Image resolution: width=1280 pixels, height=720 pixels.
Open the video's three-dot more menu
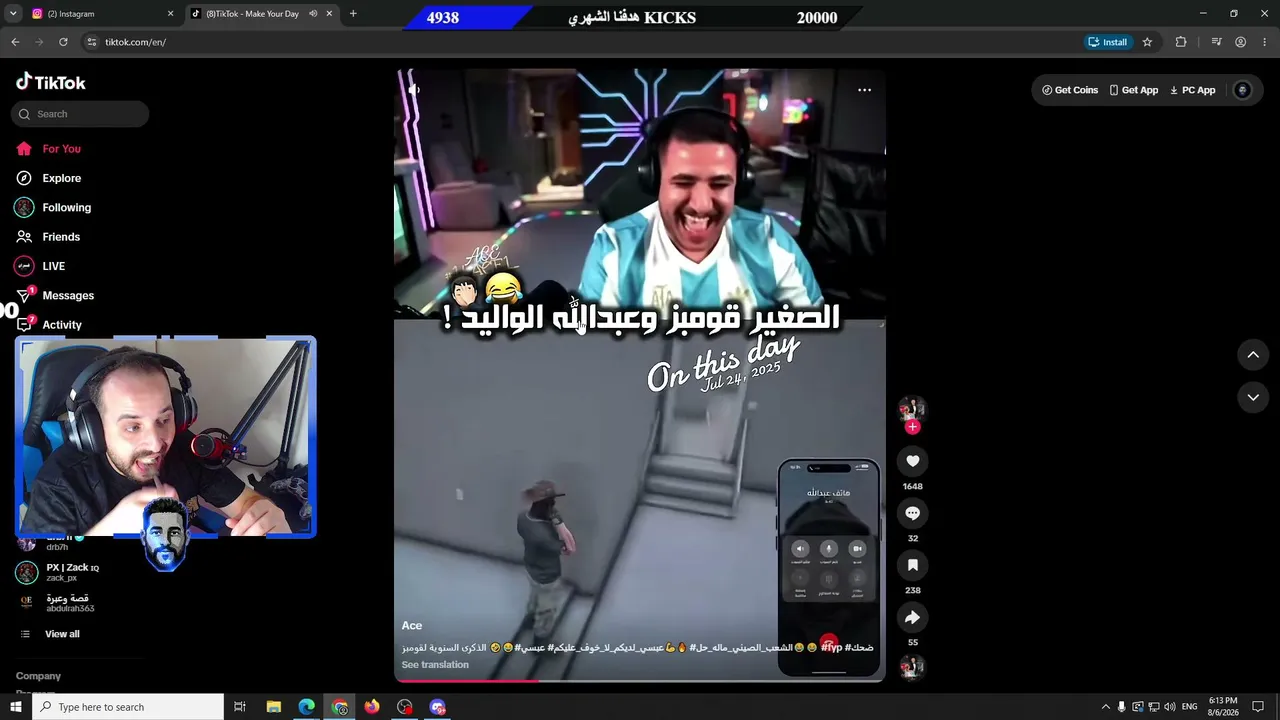(x=864, y=90)
